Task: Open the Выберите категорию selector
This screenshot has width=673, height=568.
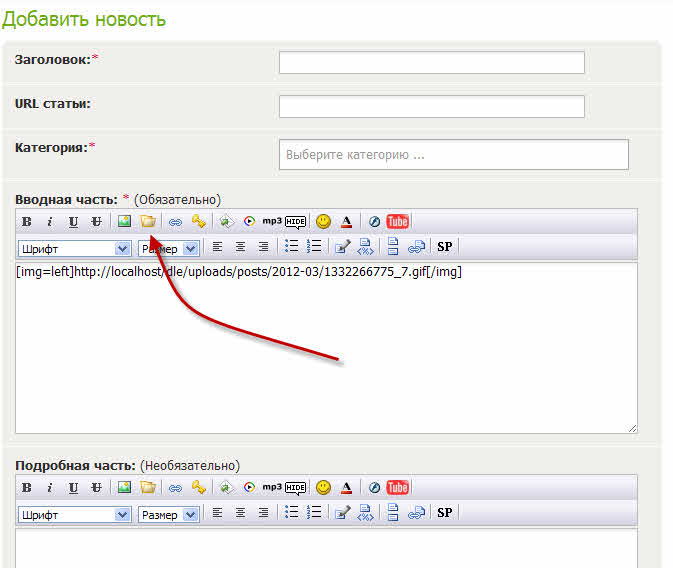Action: click(x=454, y=155)
